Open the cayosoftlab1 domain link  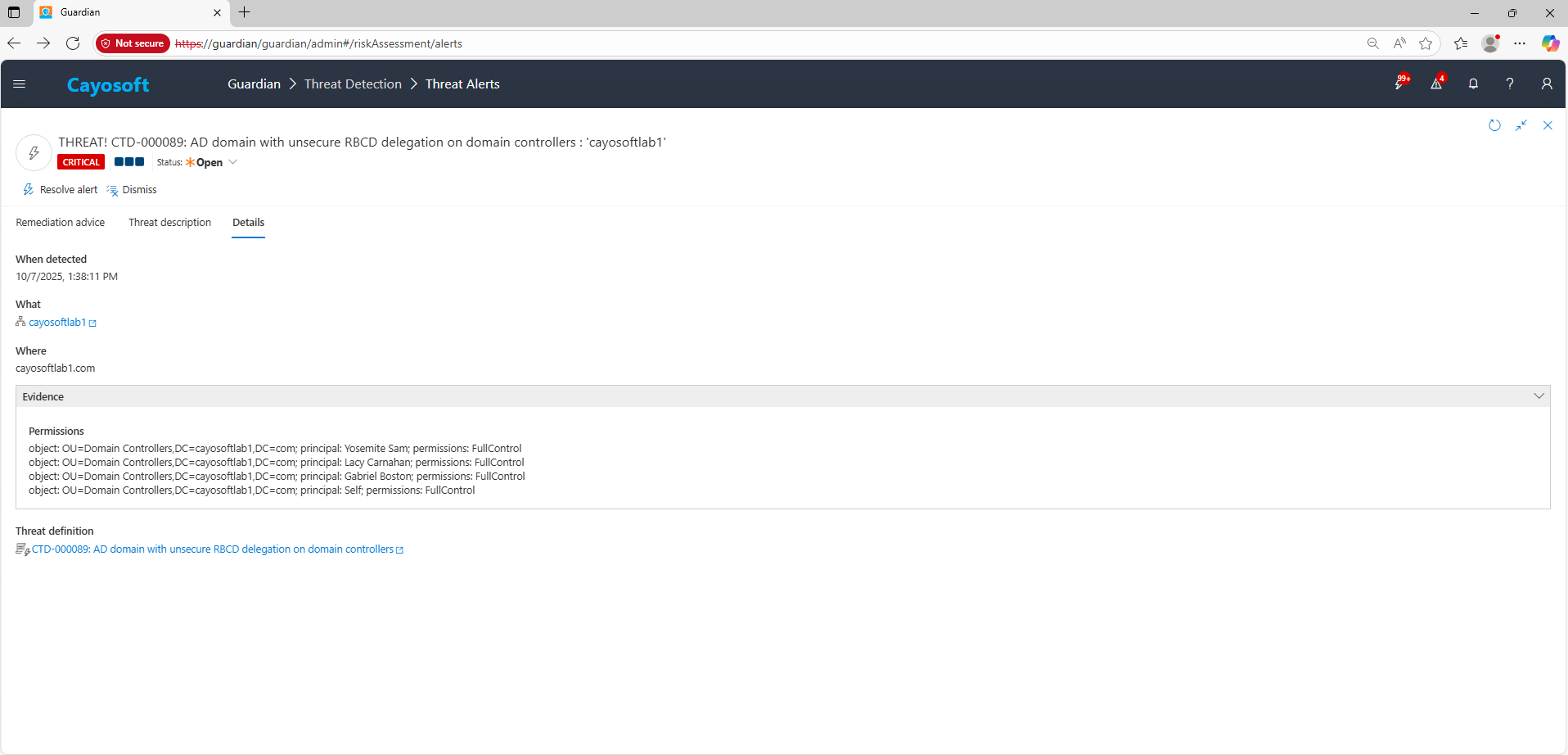57,323
